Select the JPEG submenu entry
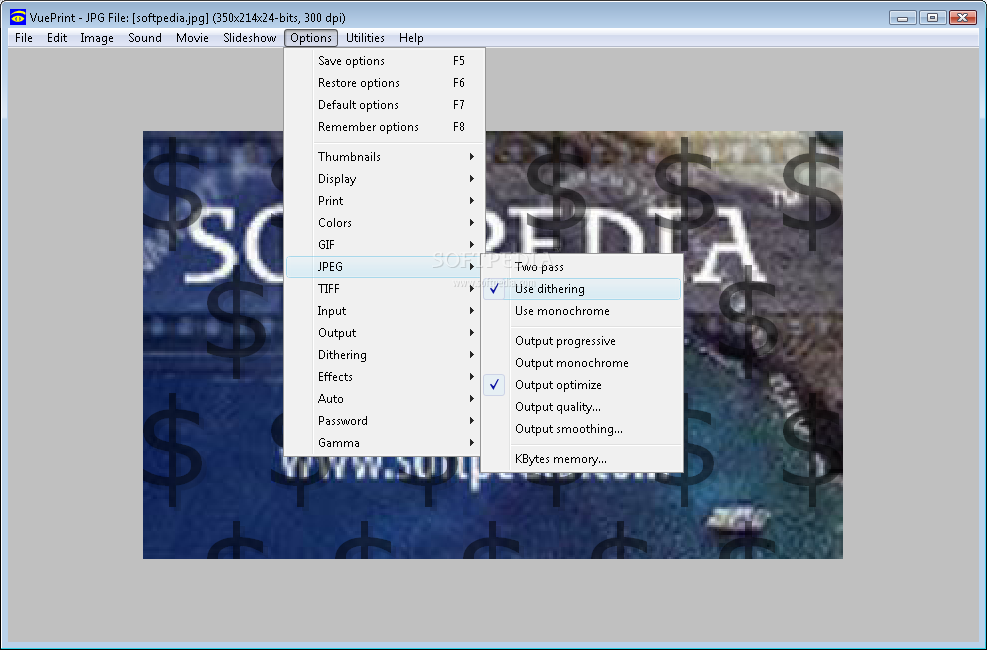 click(385, 267)
